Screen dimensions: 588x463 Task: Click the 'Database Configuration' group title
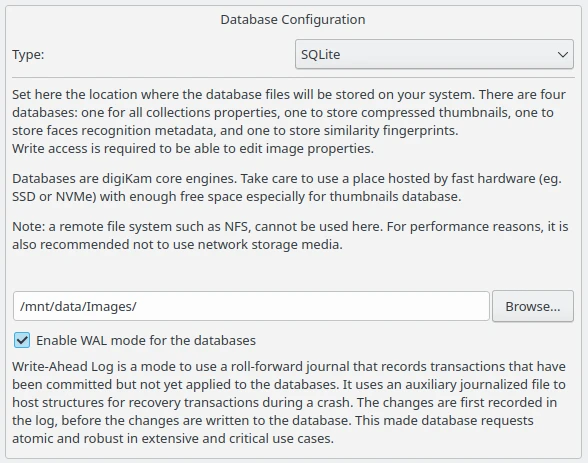click(293, 19)
